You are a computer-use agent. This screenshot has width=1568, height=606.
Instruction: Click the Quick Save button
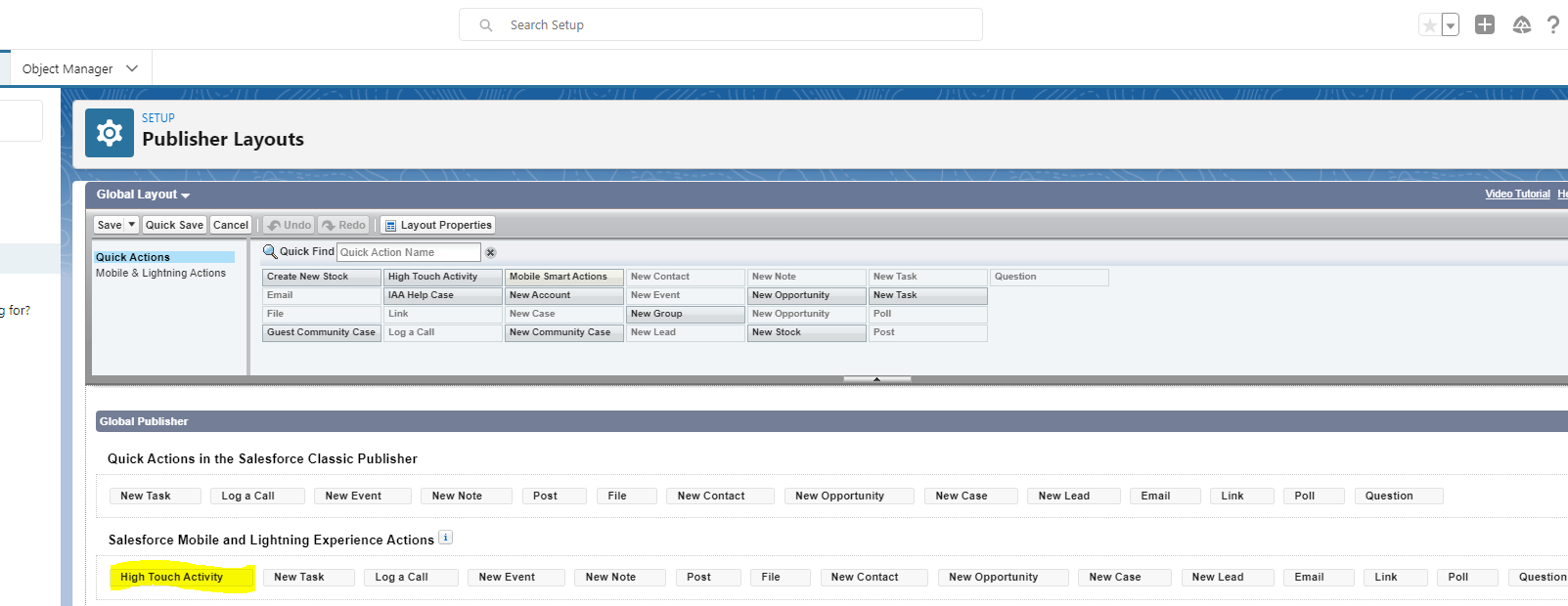click(174, 225)
